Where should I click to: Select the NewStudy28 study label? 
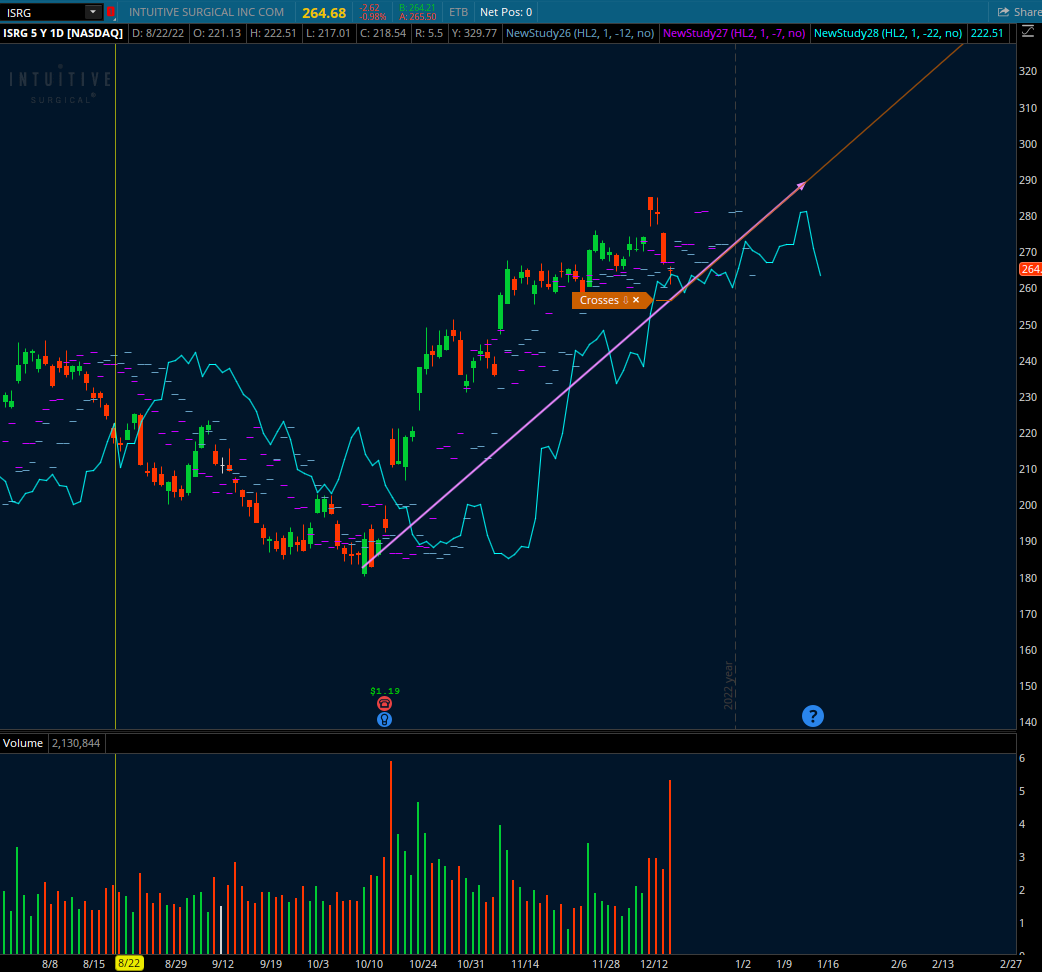point(888,33)
